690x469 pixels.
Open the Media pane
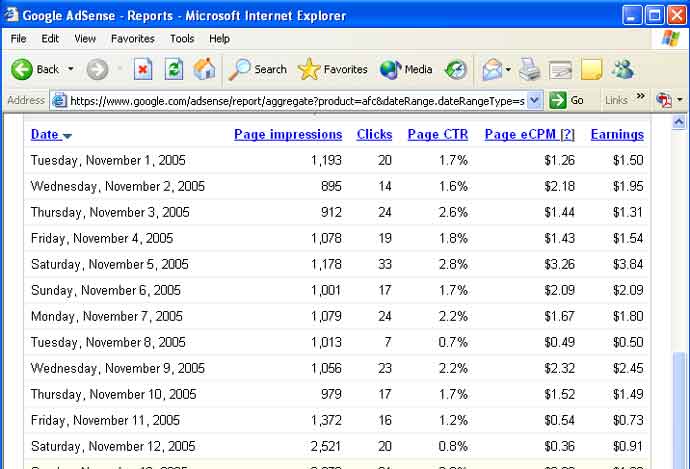pyautogui.click(x=406, y=69)
